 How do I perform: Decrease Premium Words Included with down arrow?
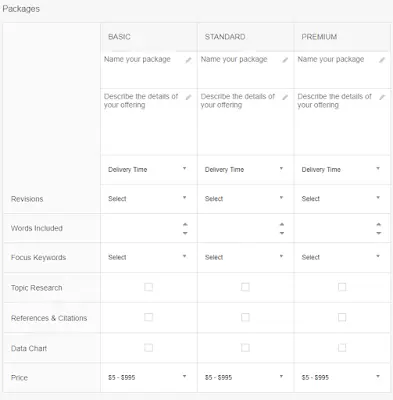379,233
